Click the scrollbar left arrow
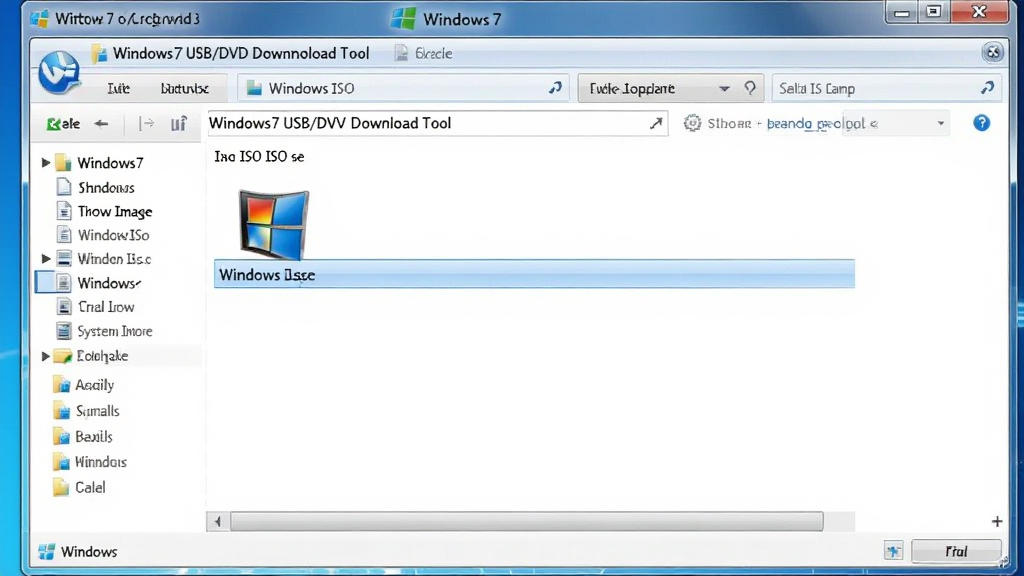Viewport: 1024px width, 576px height. coord(218,521)
